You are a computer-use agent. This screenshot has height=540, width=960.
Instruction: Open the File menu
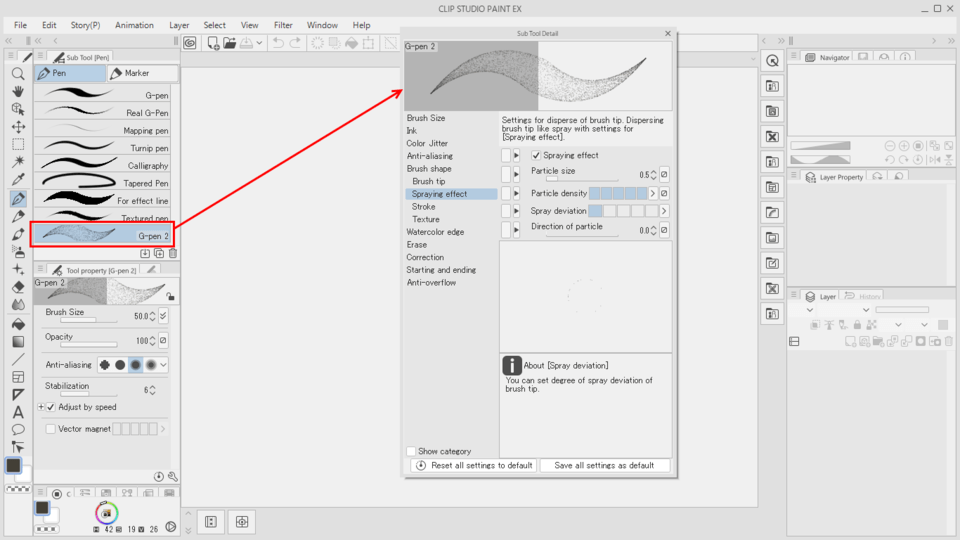click(x=20, y=25)
